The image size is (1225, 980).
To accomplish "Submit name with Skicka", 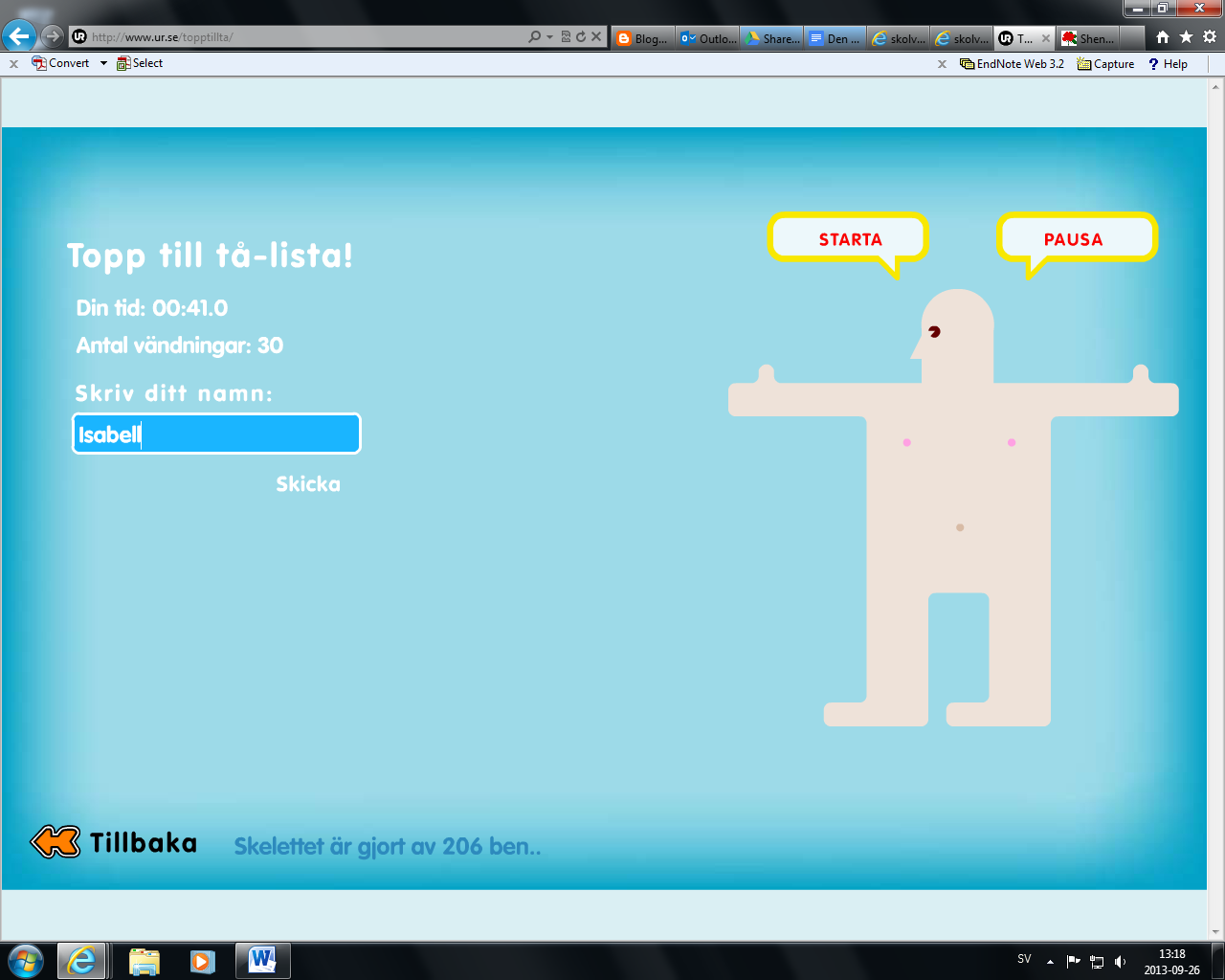I will [x=308, y=484].
